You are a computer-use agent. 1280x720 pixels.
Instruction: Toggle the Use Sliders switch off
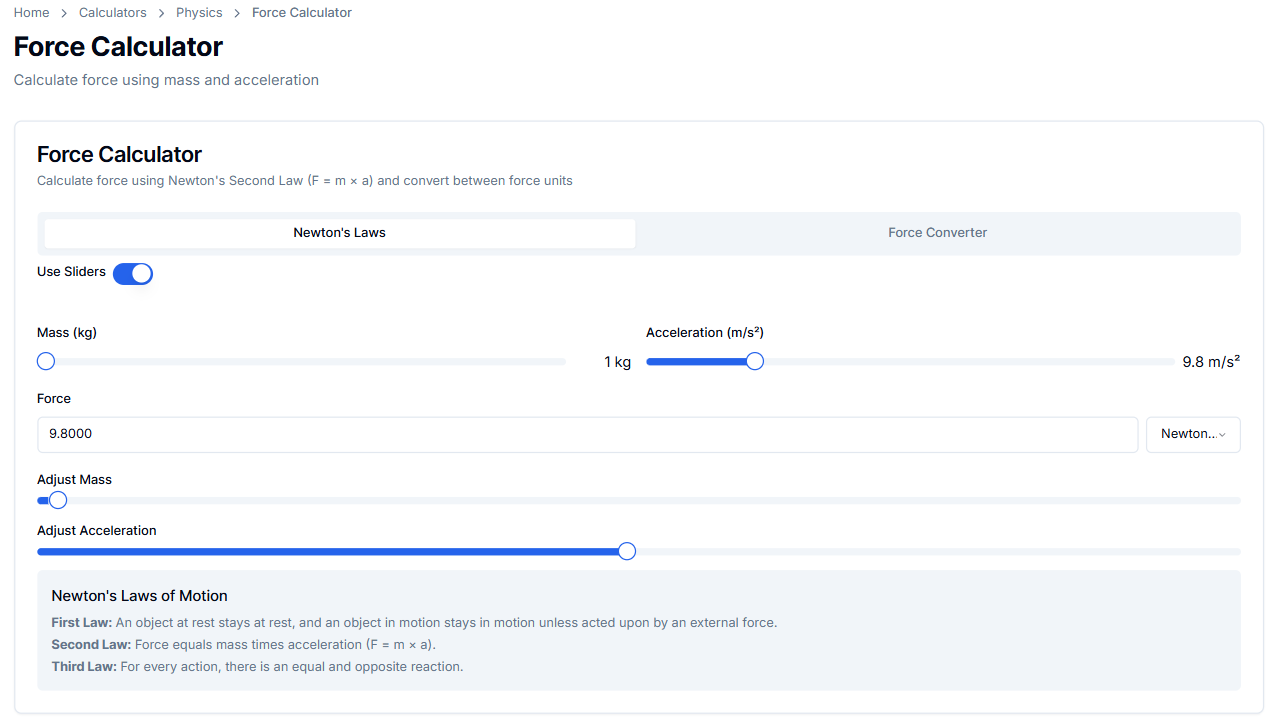point(133,273)
